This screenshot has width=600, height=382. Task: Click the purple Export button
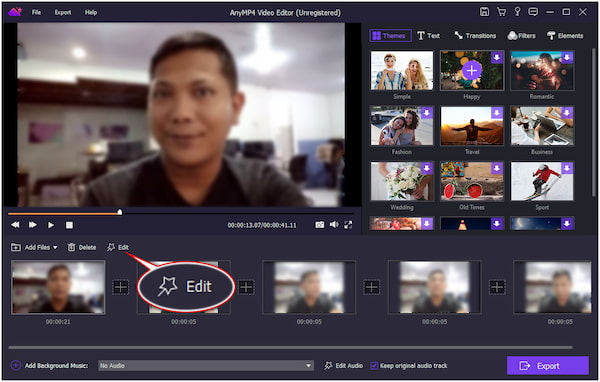[548, 366]
